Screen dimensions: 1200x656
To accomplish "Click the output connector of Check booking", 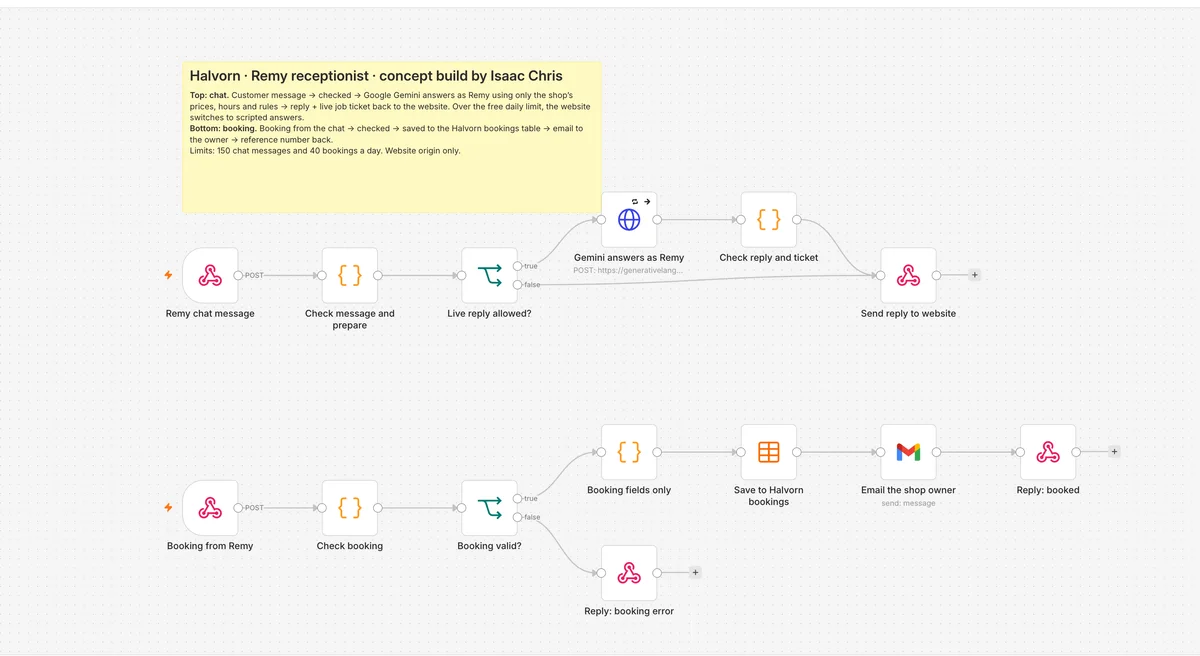I will pyautogui.click(x=378, y=507).
